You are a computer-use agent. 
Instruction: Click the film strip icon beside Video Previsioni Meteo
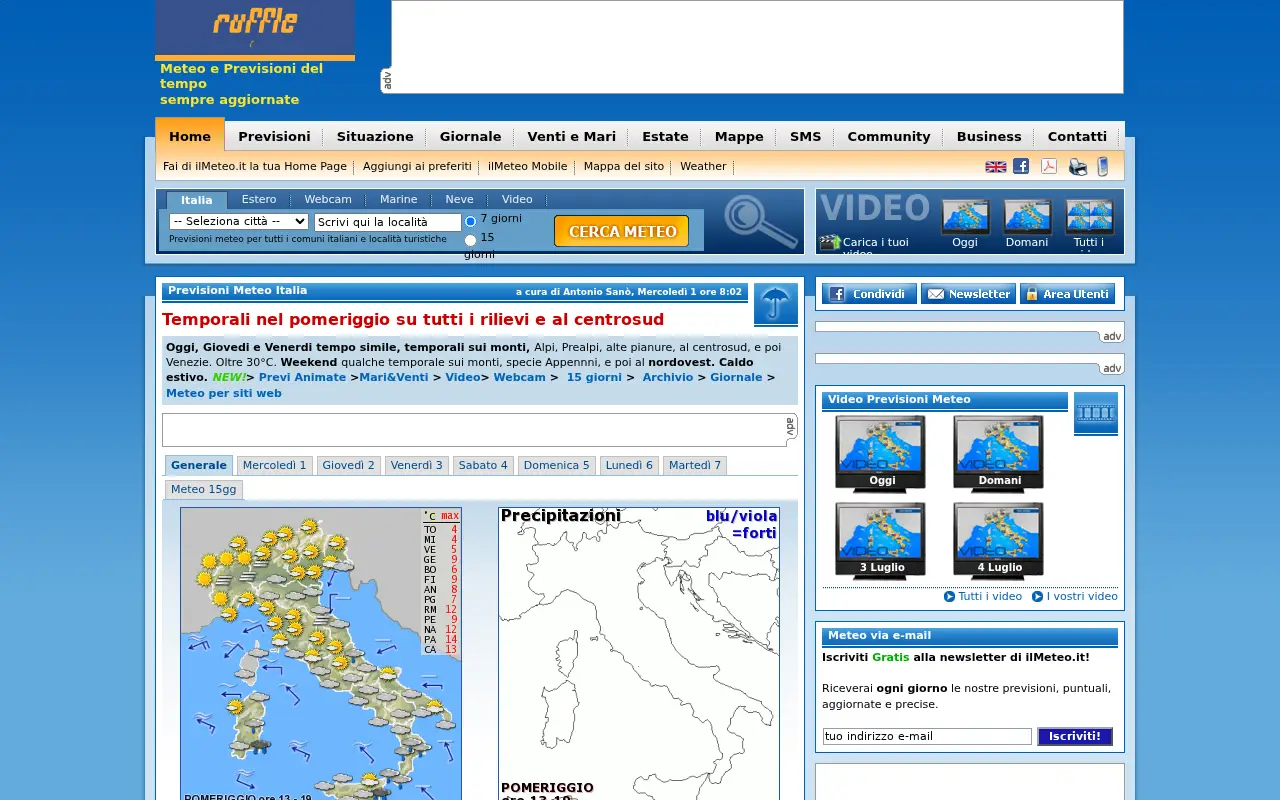point(1096,413)
